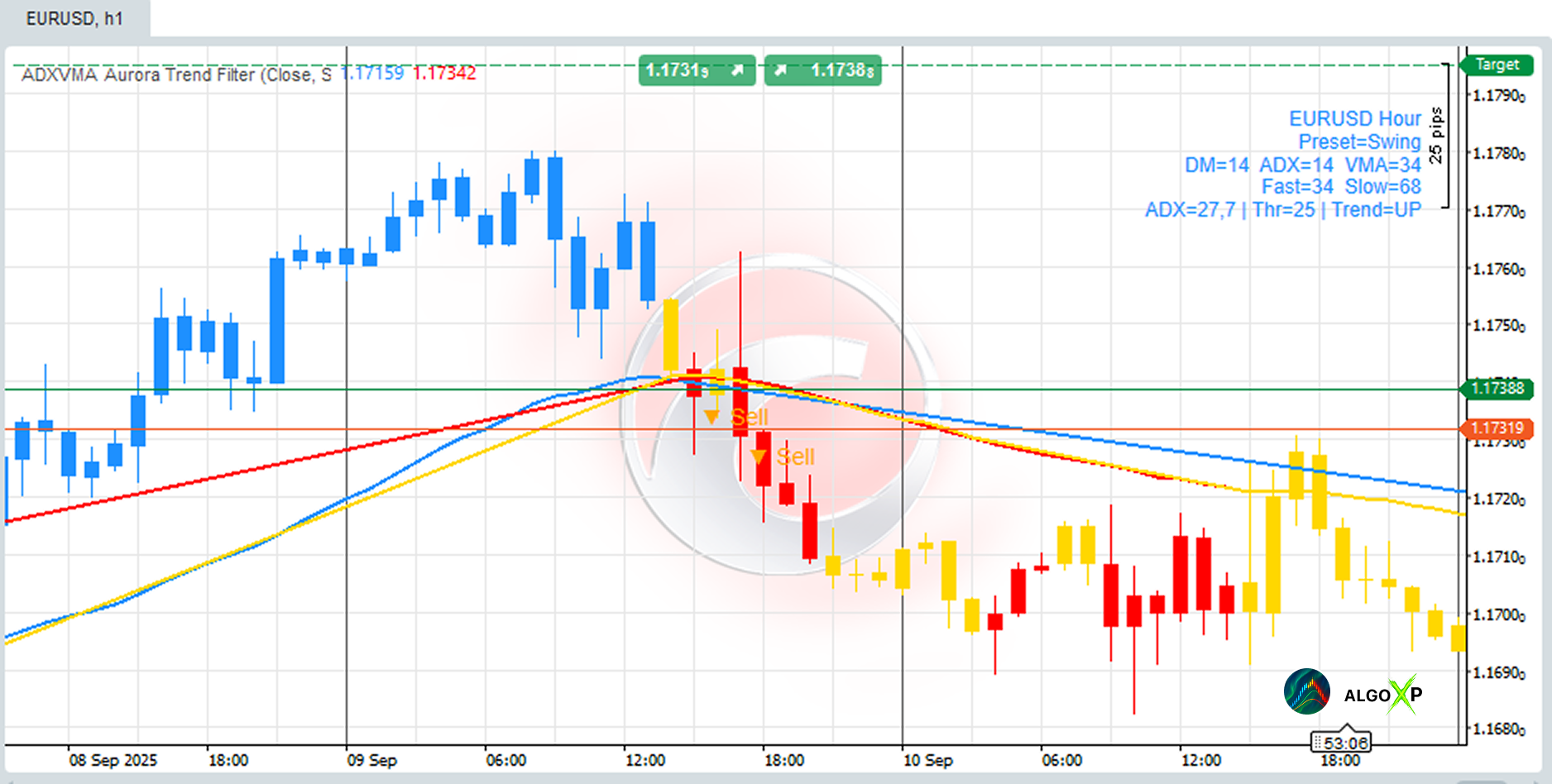Click the large red watermark logo in chart center
The height and width of the screenshot is (784, 1552).
tap(778, 414)
